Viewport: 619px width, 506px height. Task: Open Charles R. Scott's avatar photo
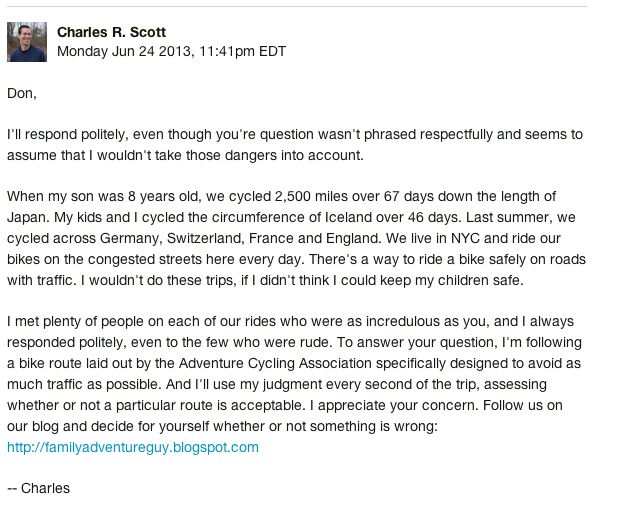coord(27,42)
